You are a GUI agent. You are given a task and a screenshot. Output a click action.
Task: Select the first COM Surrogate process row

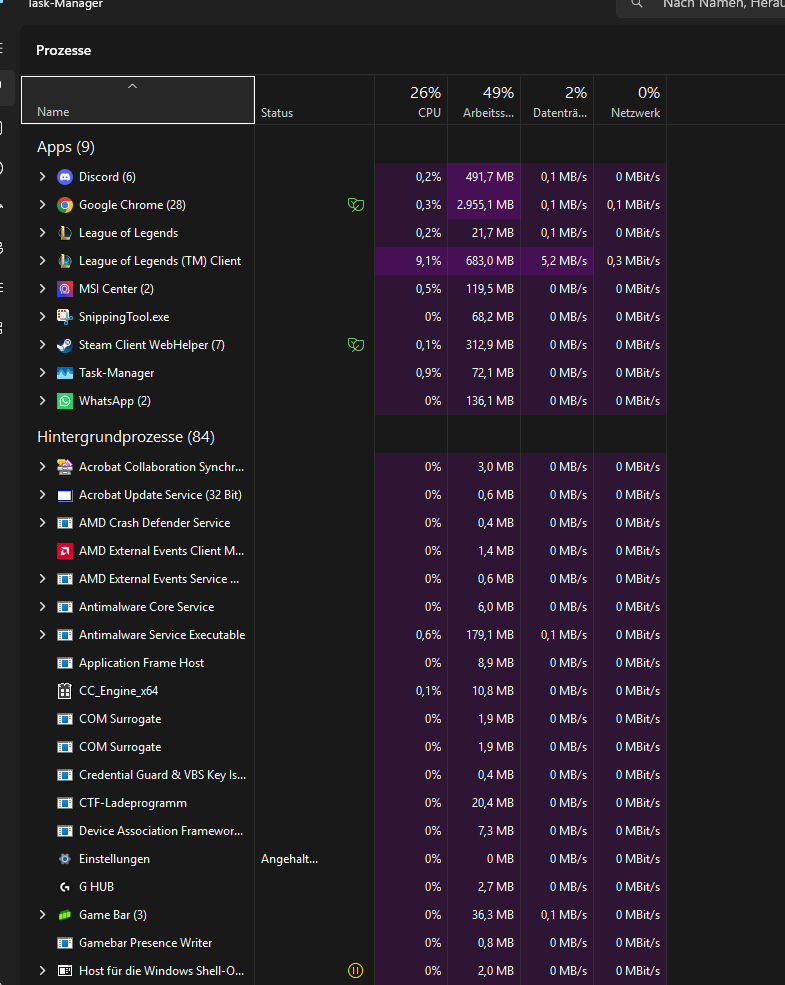pyautogui.click(x=344, y=719)
